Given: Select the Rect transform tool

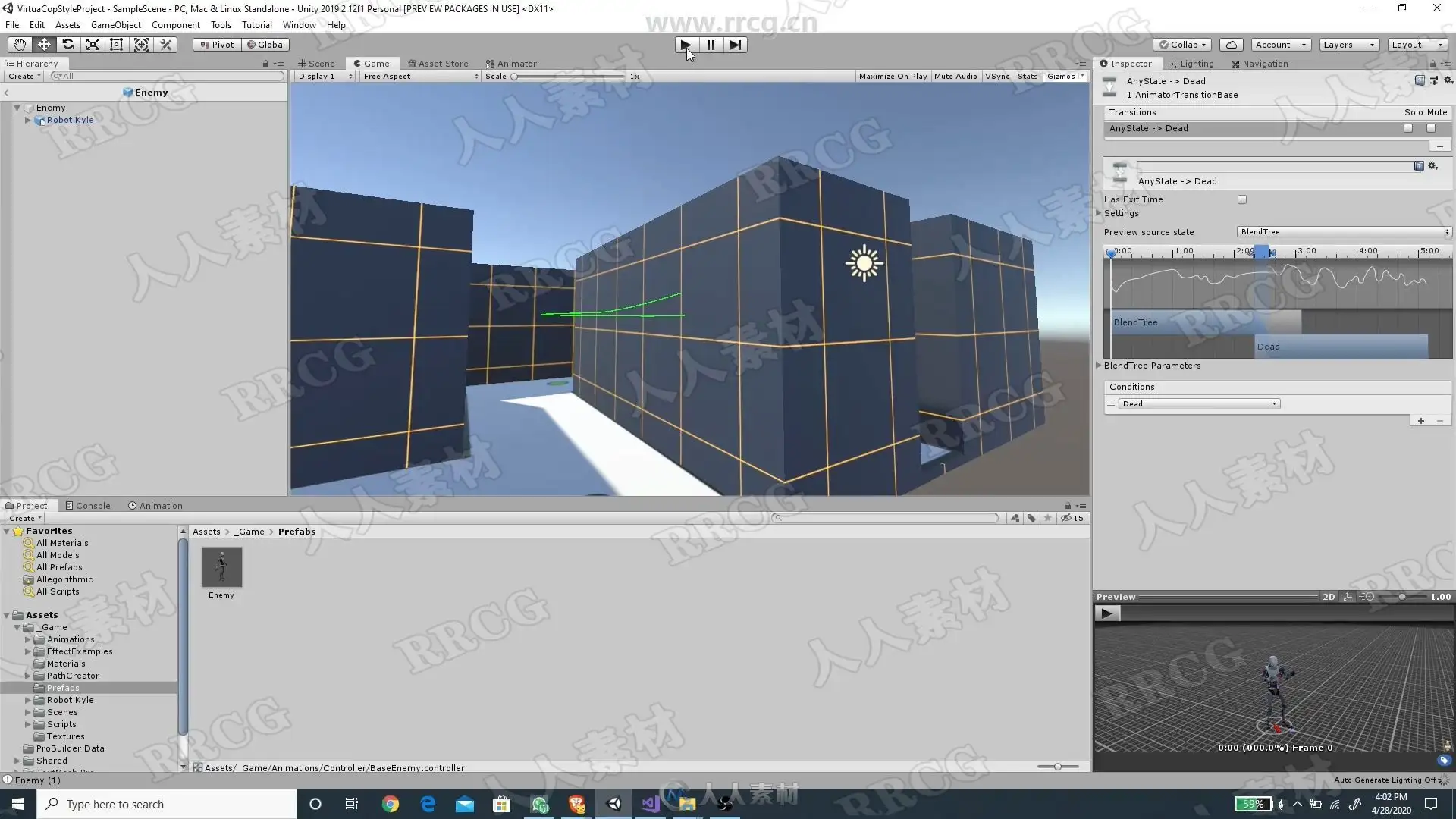Looking at the screenshot, I should (x=117, y=45).
